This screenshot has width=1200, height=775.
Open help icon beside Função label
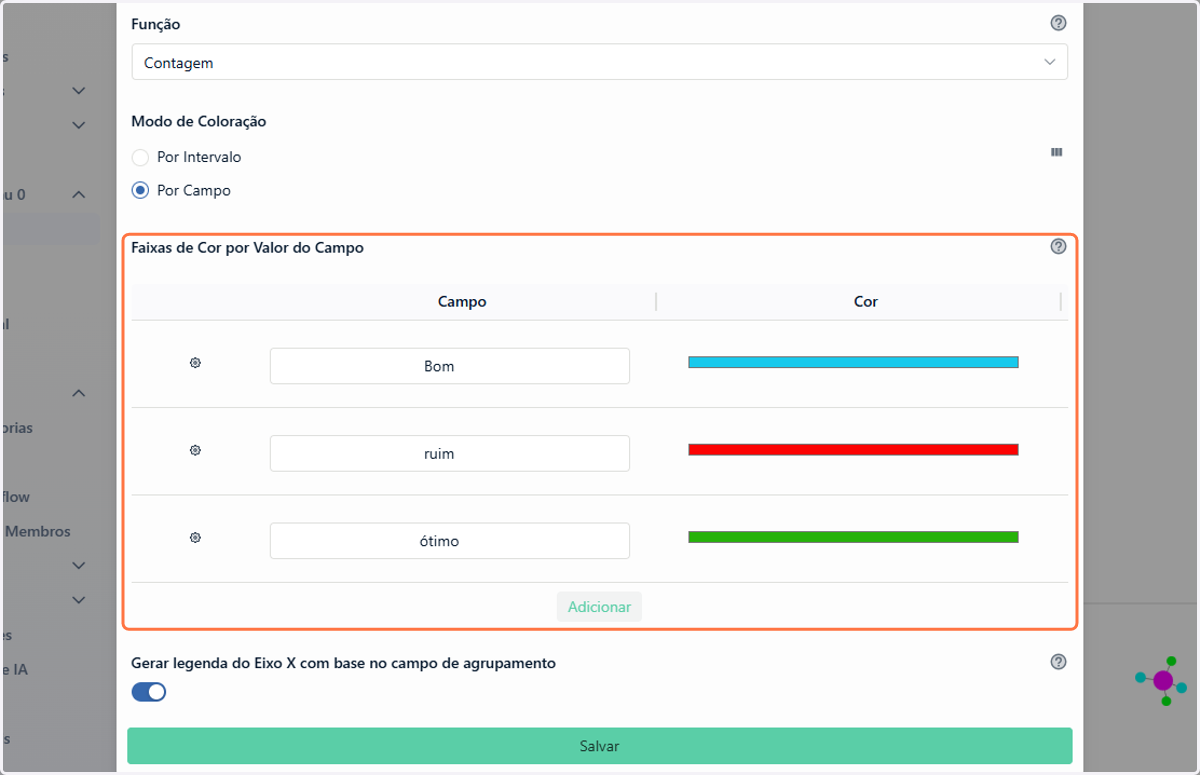[1058, 24]
